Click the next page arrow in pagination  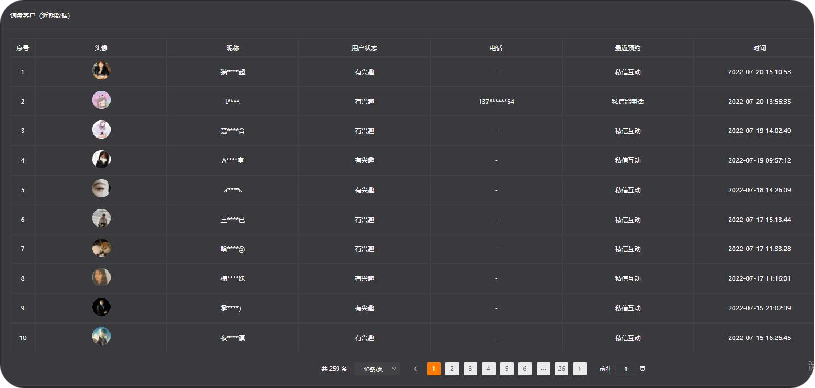point(580,369)
